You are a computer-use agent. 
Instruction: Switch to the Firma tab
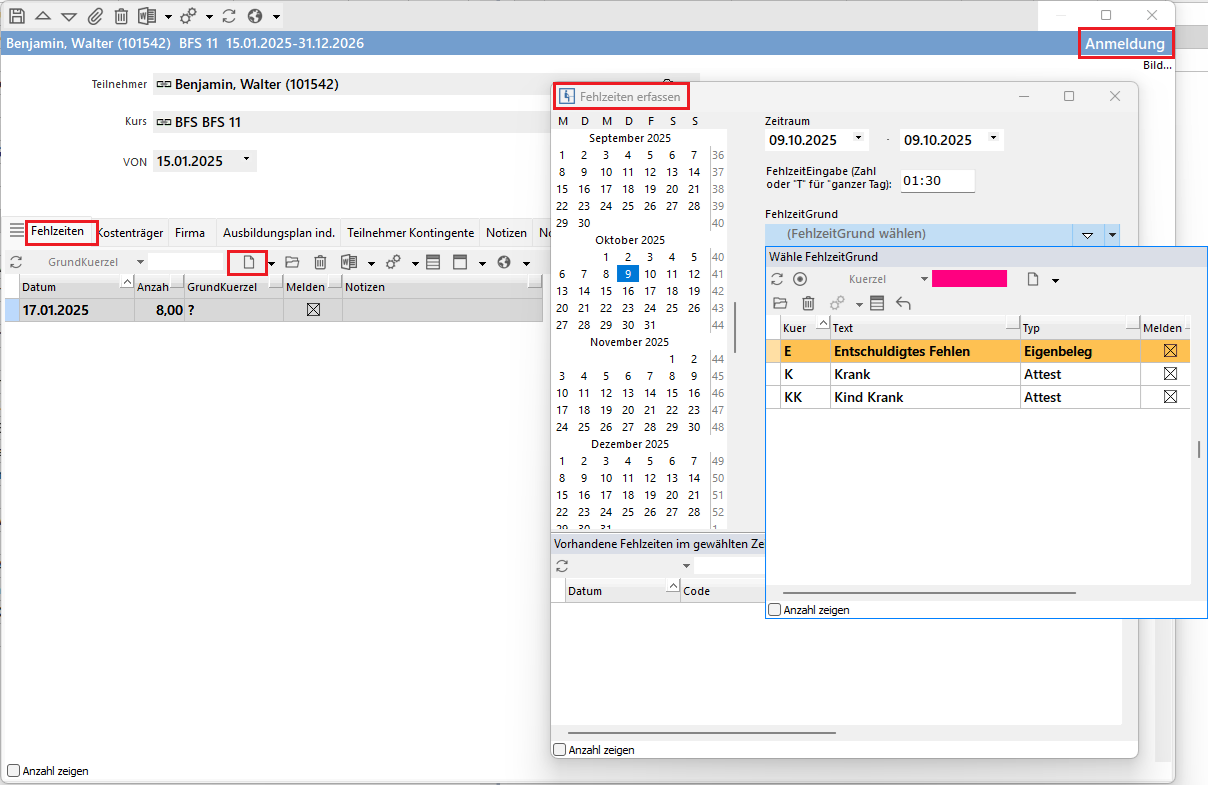click(190, 232)
